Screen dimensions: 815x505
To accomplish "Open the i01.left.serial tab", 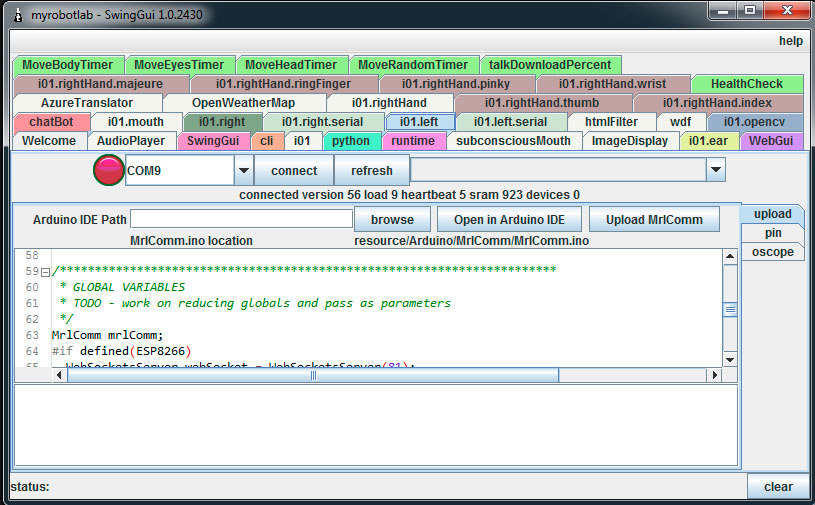I will coord(510,122).
